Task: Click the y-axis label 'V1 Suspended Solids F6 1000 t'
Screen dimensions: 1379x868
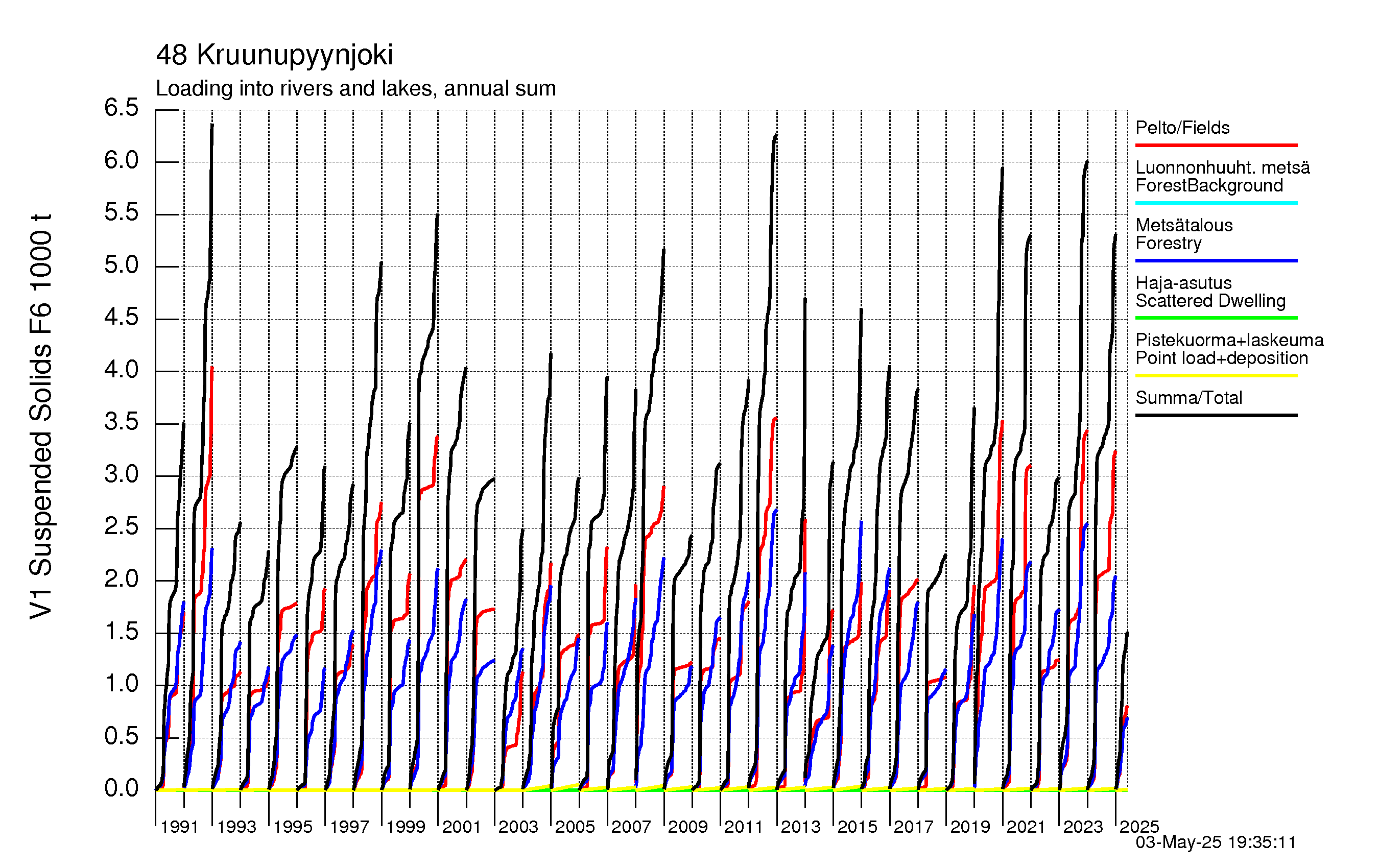Action: click(41, 417)
